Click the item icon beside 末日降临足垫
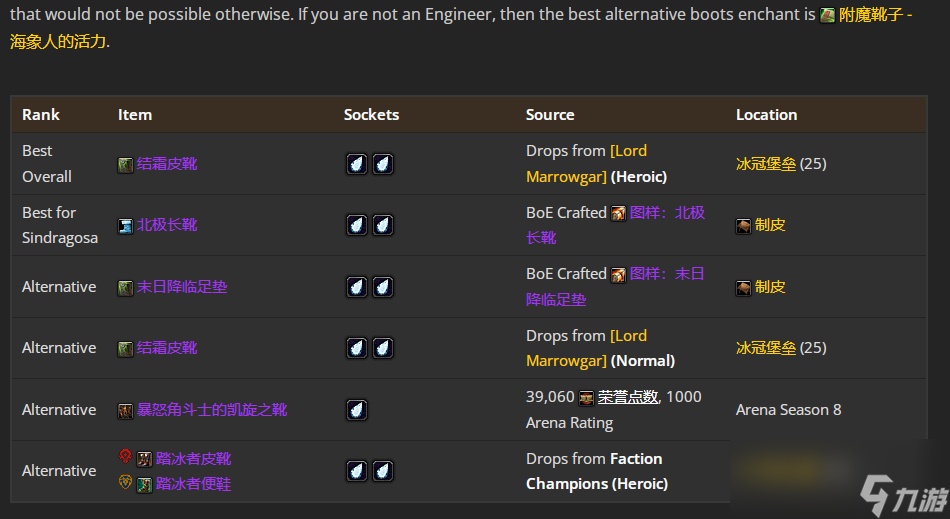Screen dimensions: 950x519 125,288
